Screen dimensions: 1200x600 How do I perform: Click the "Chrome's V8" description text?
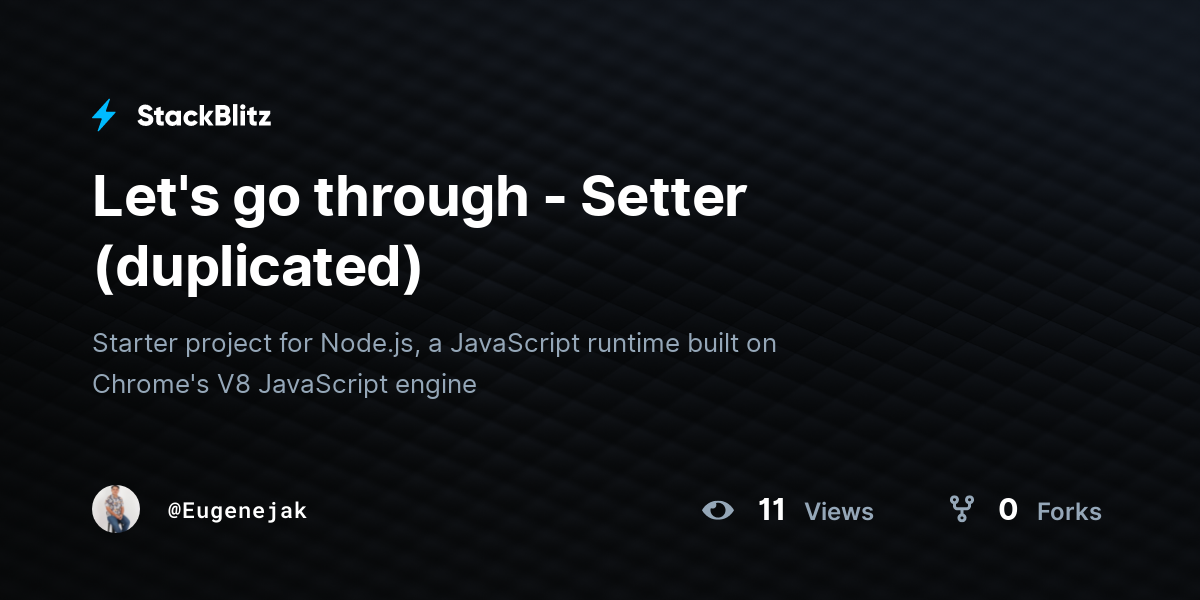tap(171, 384)
